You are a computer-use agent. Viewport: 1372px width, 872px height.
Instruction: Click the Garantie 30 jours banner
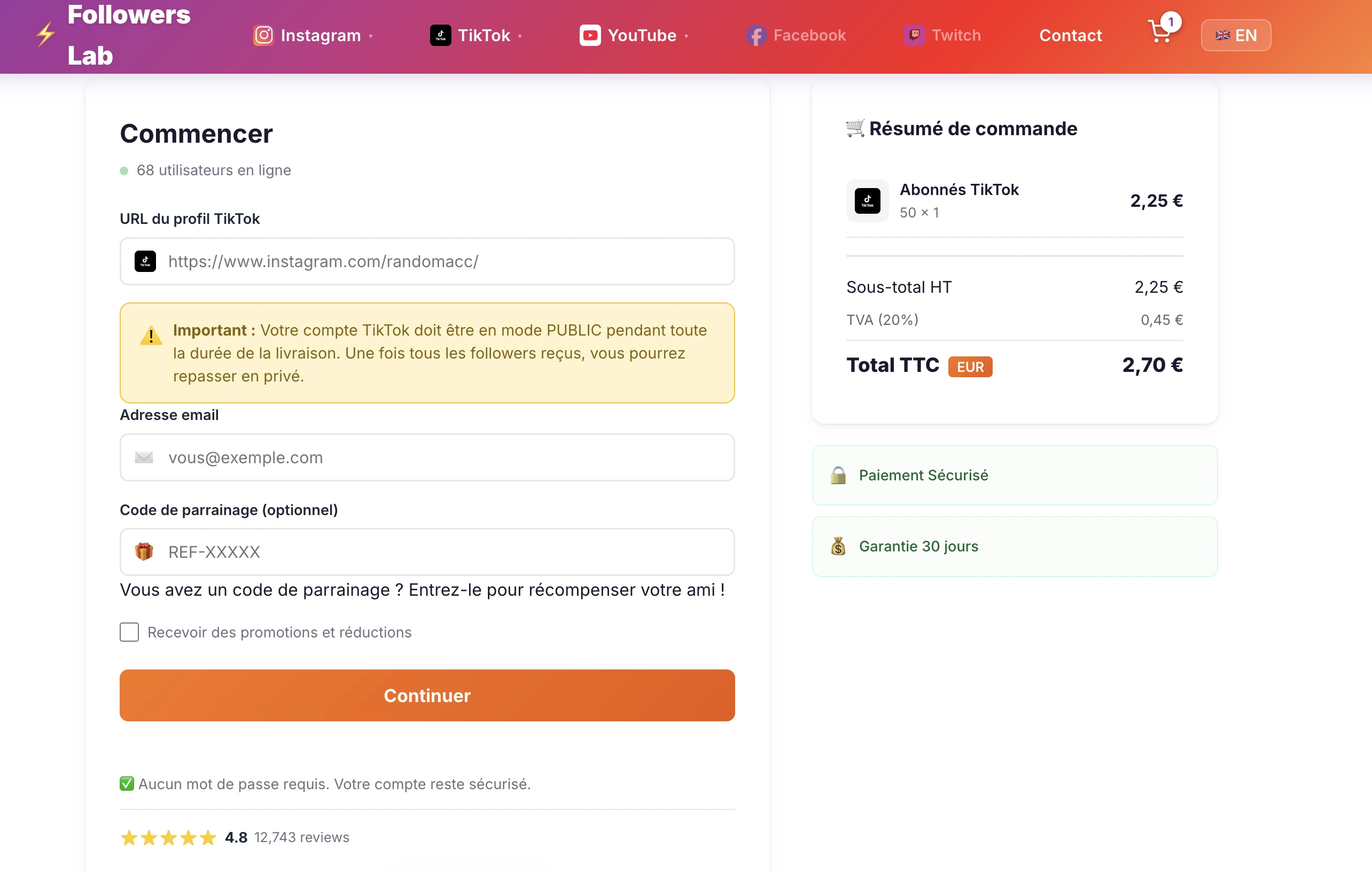1014,546
